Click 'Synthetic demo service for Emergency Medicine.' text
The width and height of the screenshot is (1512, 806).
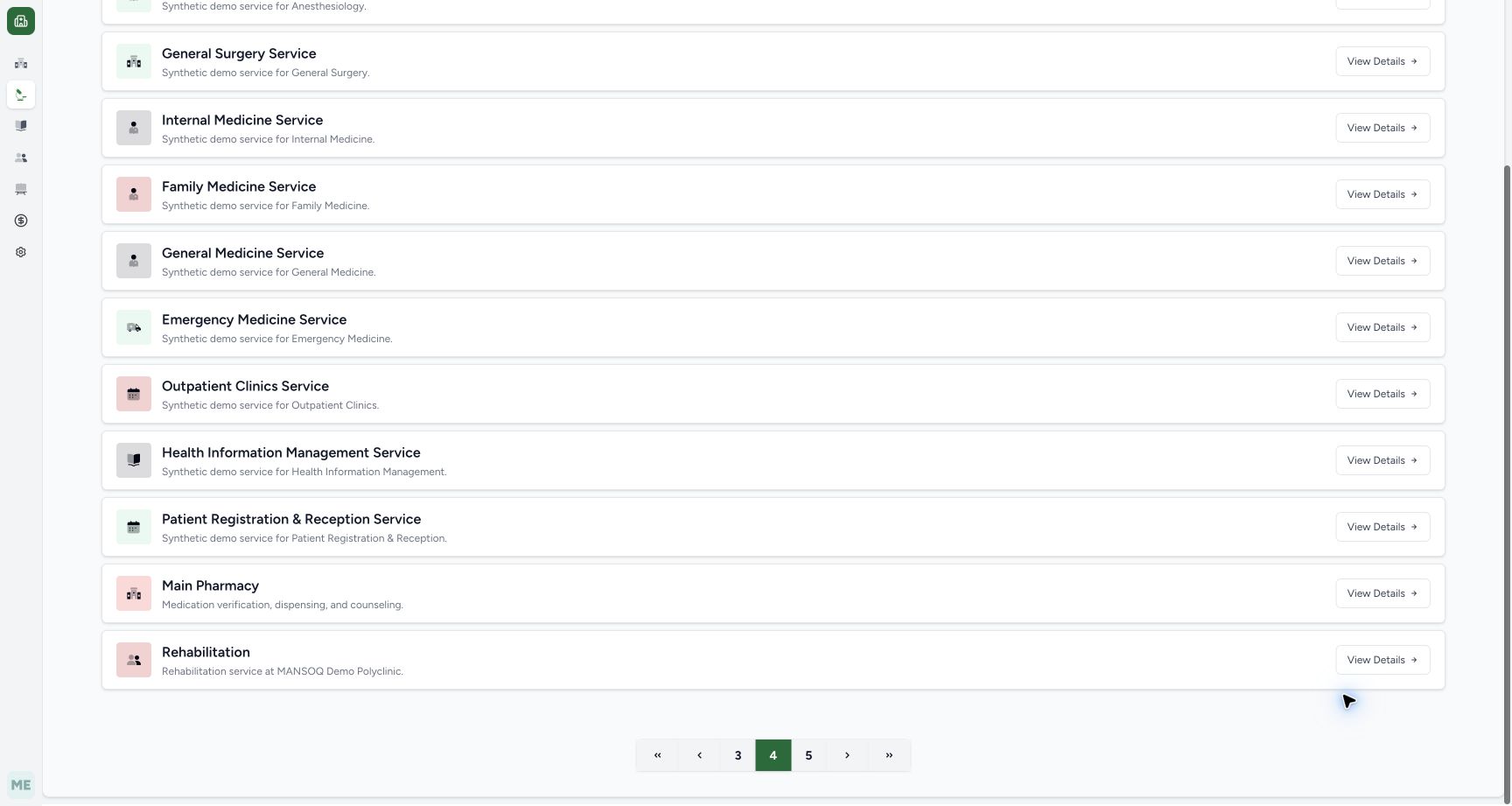(277, 339)
